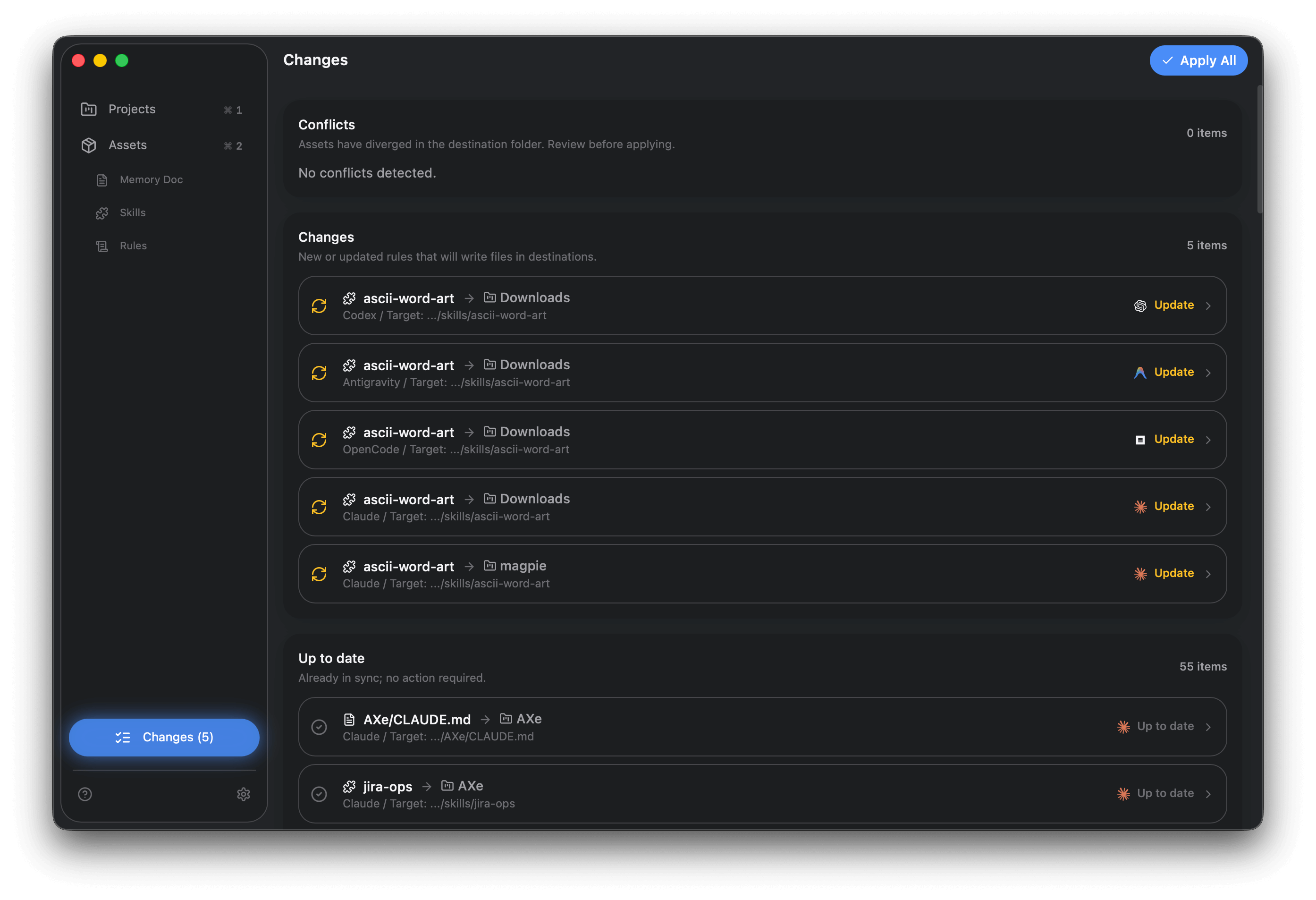Viewport: 1316px width, 900px height.
Task: Open Settings via the gear icon
Action: point(244,794)
